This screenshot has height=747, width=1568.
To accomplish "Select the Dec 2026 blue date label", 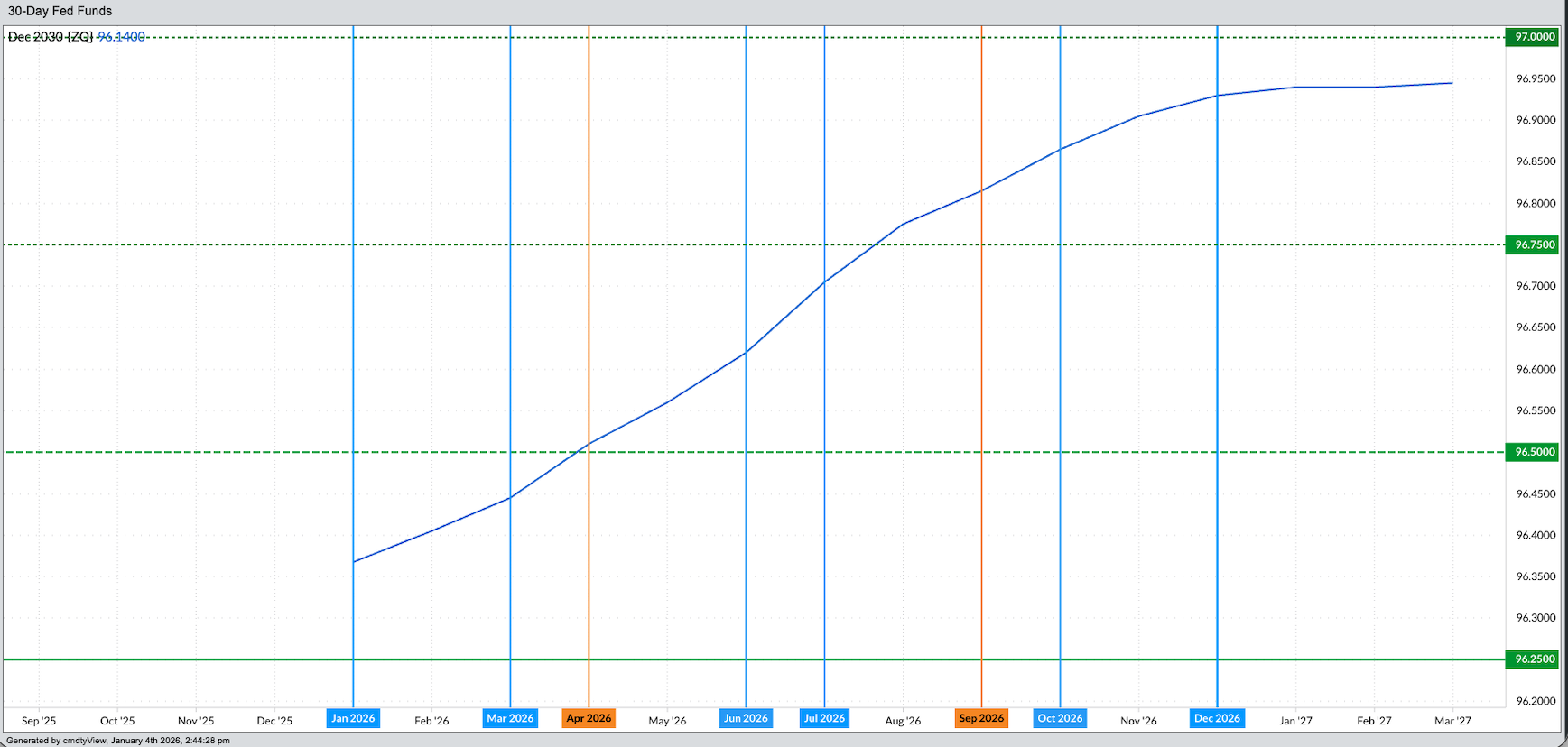I will 1217,718.
